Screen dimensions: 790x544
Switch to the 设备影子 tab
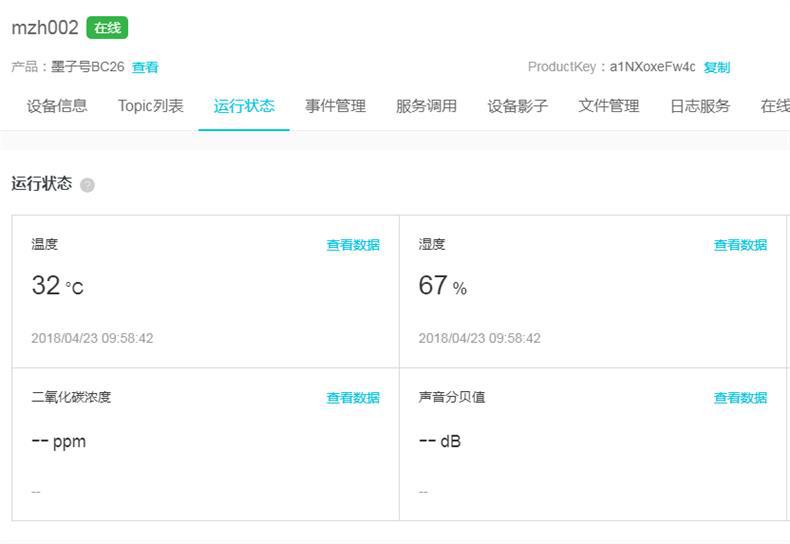517,106
